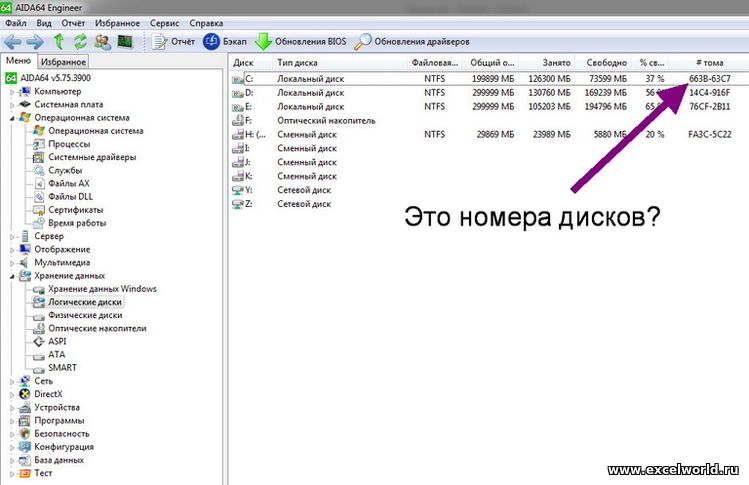Collapse the Хранение данных tree node
Viewport: 749px width, 485px height.
tap(12, 276)
